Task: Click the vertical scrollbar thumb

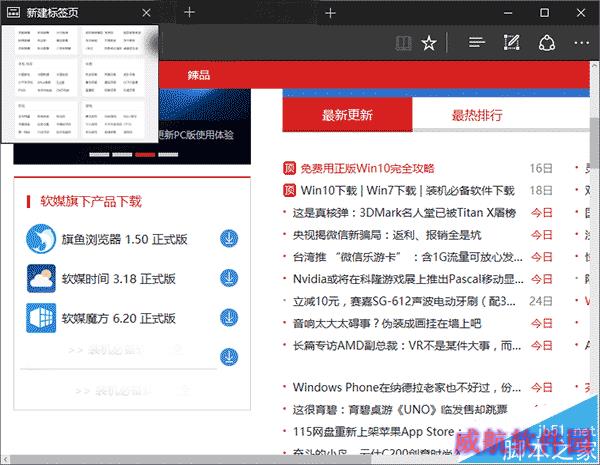Action: 594,142
